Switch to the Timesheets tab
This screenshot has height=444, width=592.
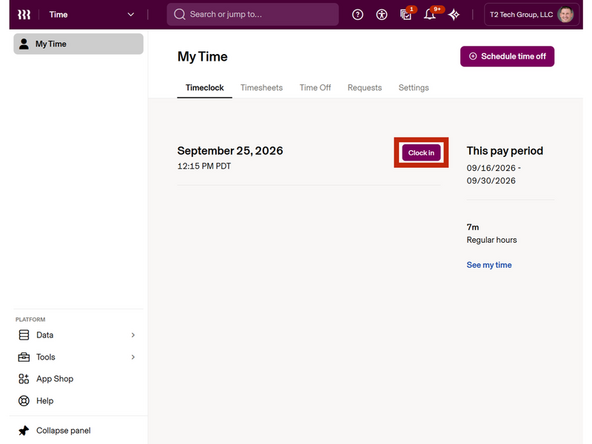pos(262,88)
